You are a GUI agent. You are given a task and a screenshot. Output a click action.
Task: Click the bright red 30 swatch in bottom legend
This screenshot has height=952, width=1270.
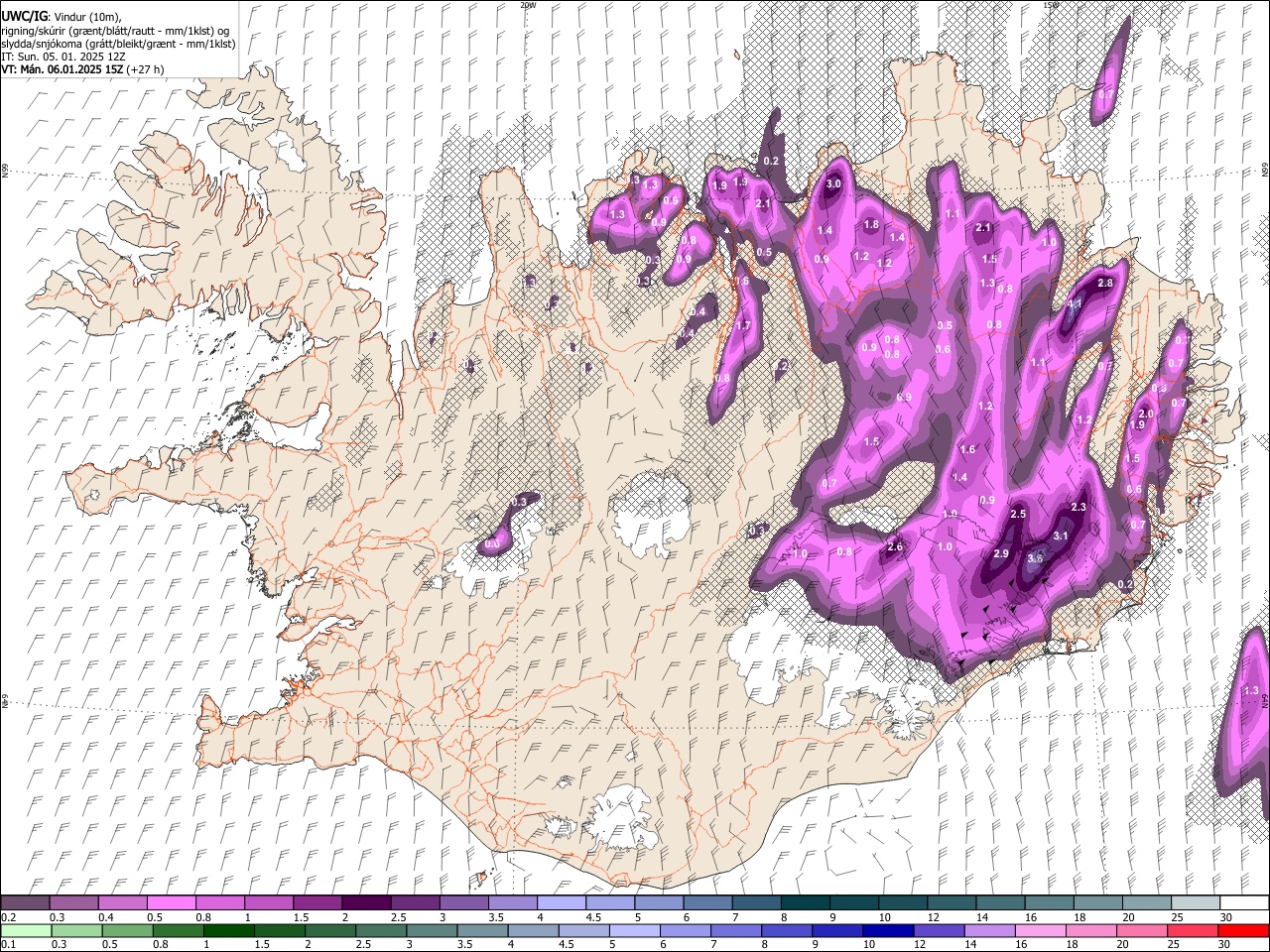click(1242, 931)
